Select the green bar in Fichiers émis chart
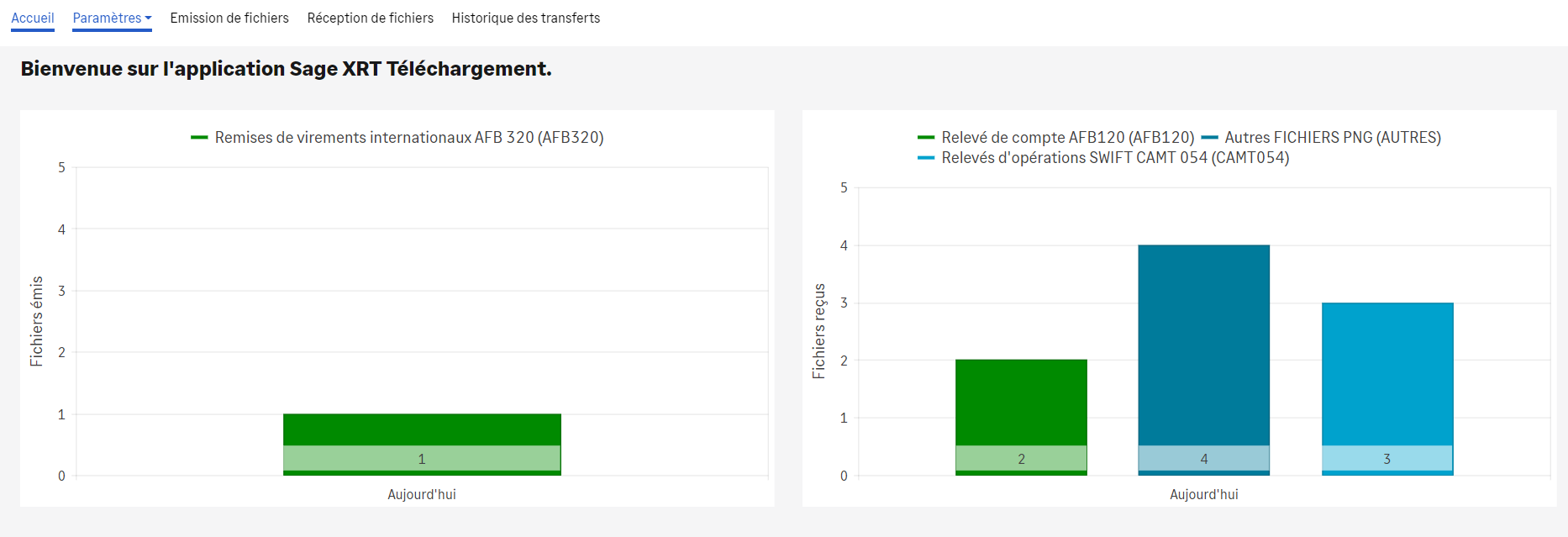 pos(422,429)
